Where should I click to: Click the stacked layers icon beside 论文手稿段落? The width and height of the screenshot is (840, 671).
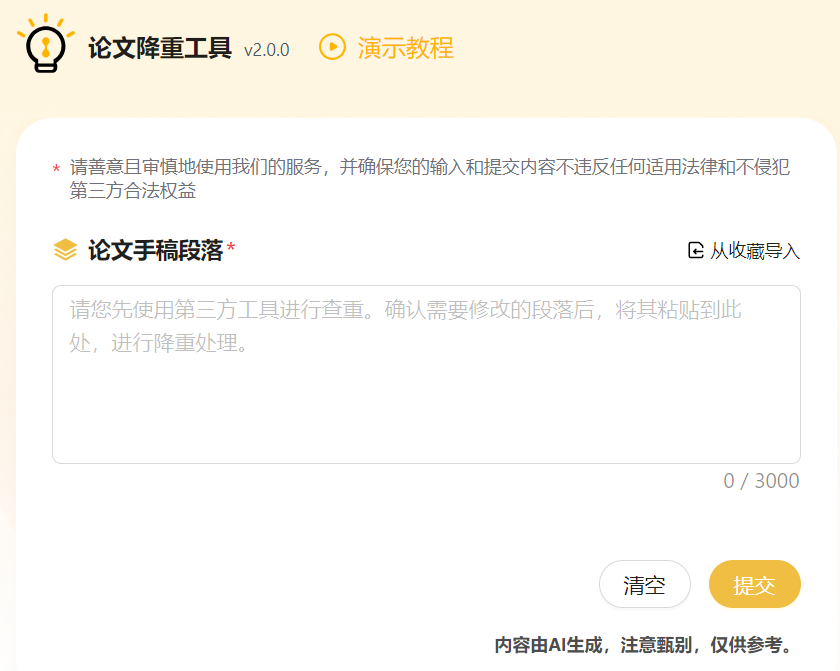(65, 250)
